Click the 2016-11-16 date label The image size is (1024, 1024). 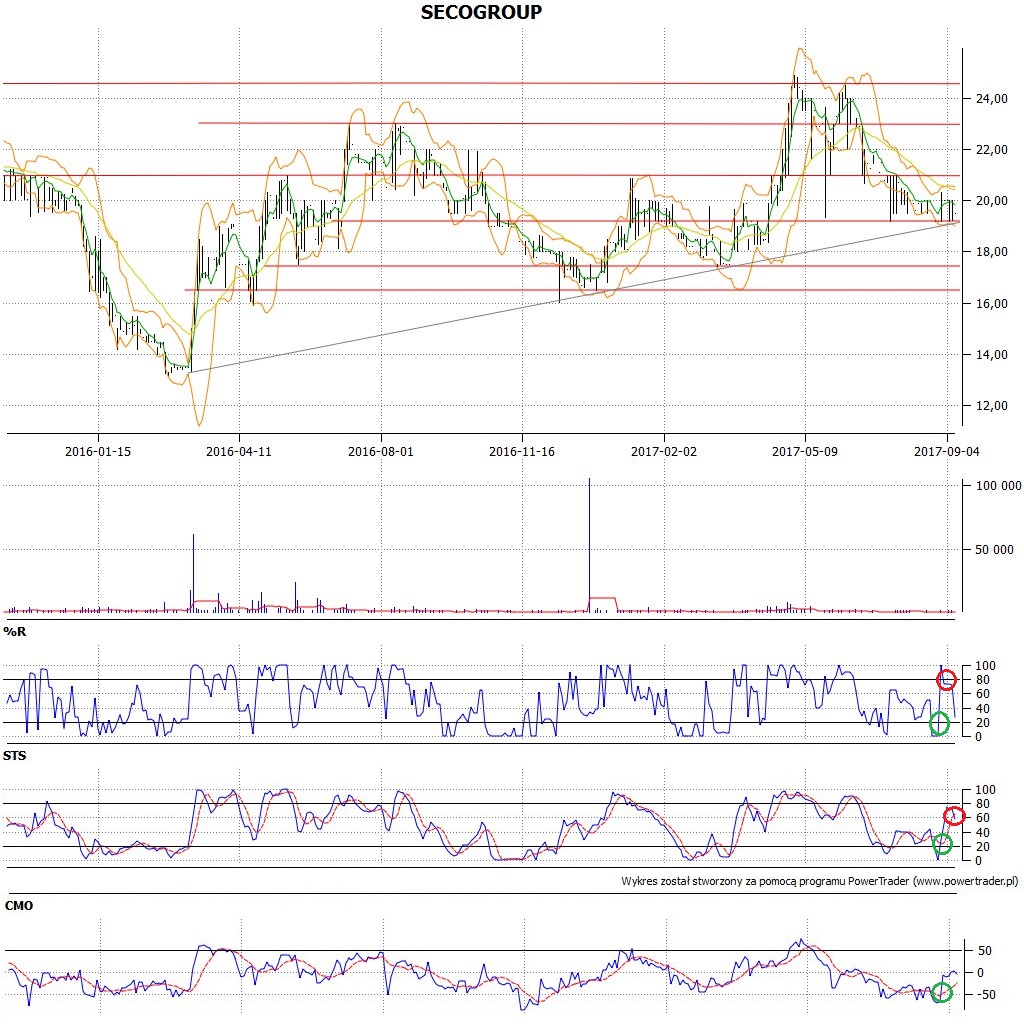click(522, 451)
